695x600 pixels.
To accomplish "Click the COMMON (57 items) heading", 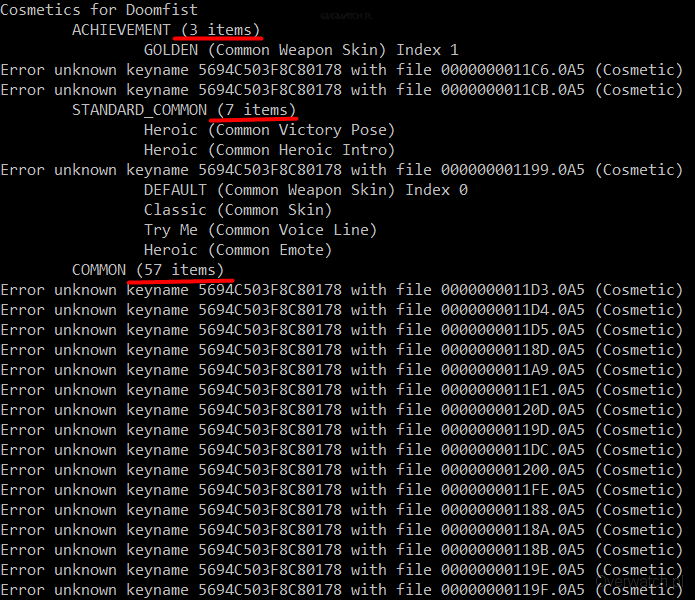I will (x=147, y=270).
